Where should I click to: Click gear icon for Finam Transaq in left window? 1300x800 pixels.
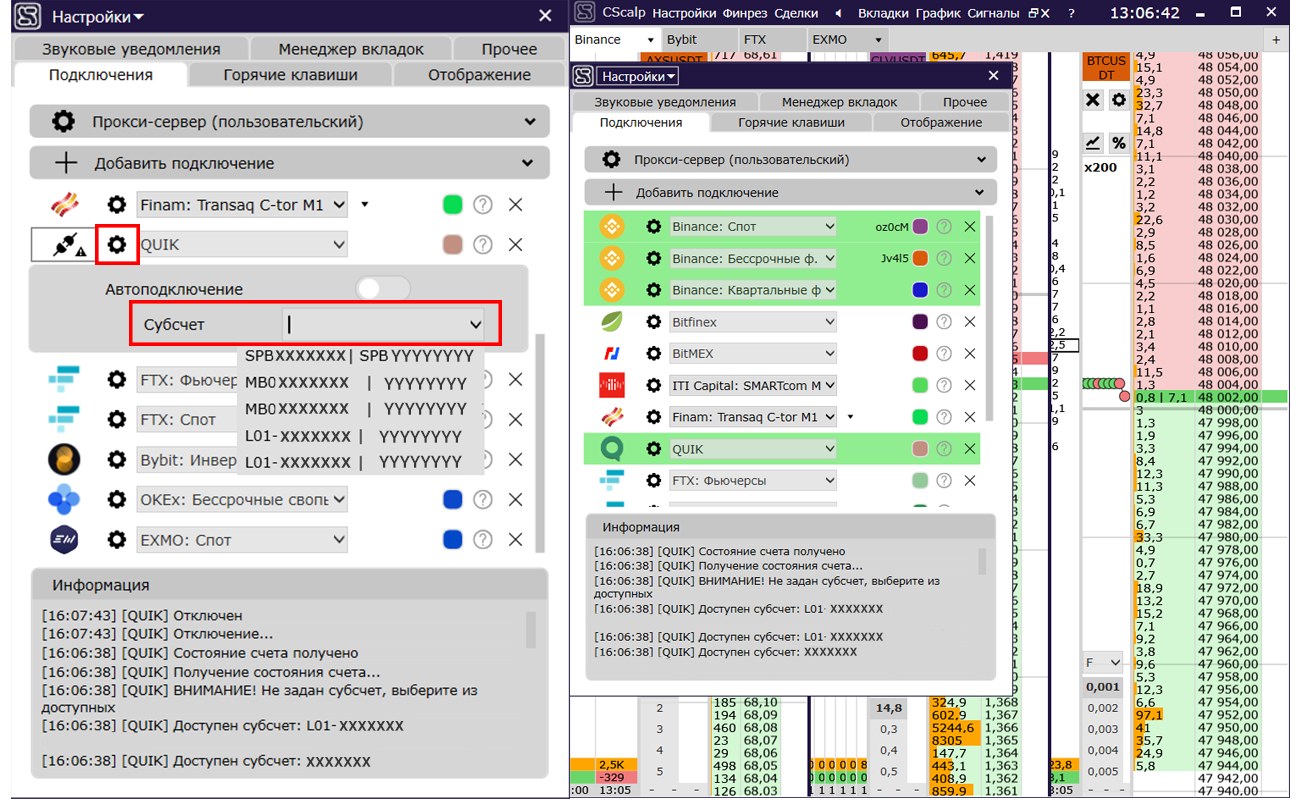117,204
